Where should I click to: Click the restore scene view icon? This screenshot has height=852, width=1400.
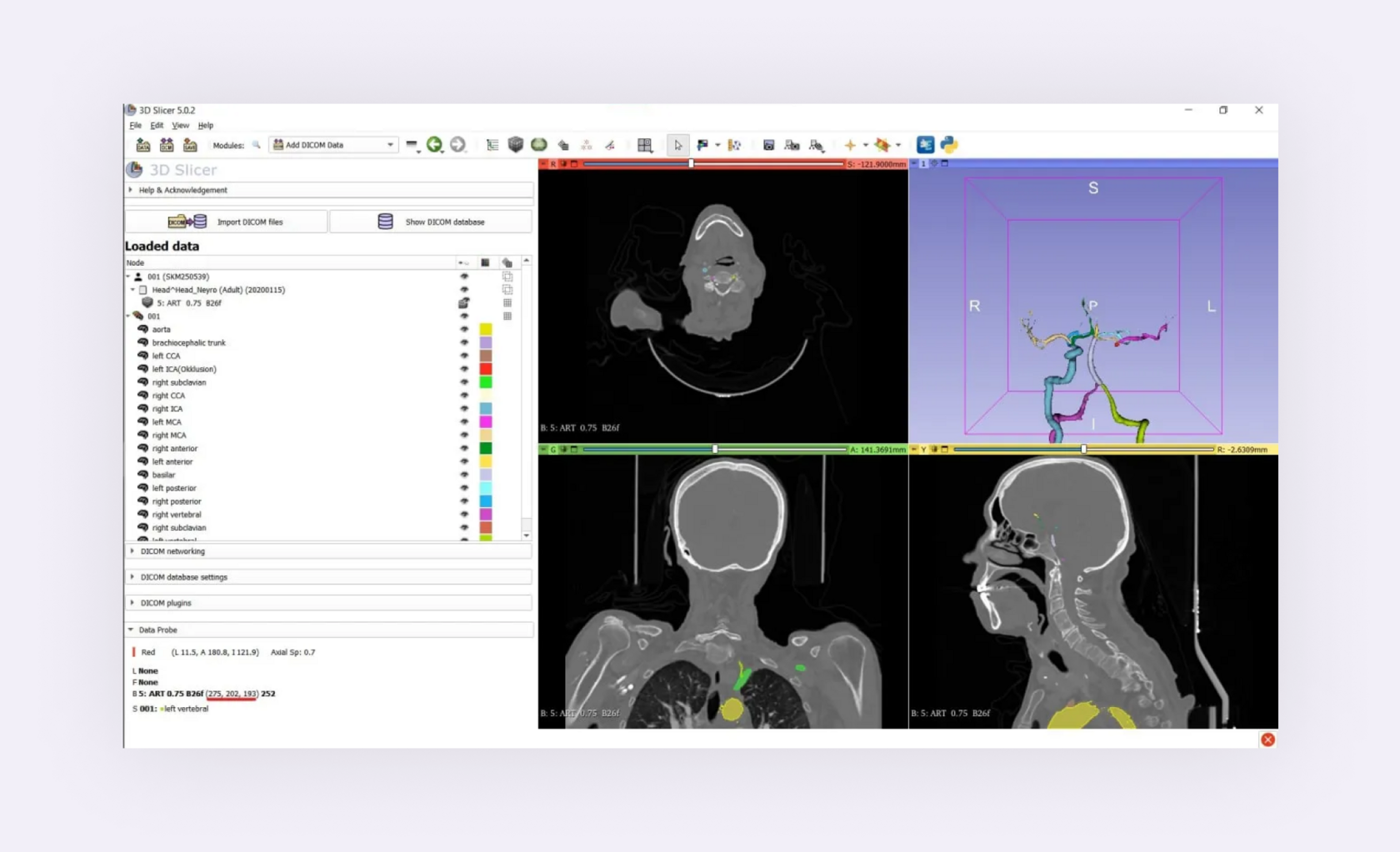816,145
